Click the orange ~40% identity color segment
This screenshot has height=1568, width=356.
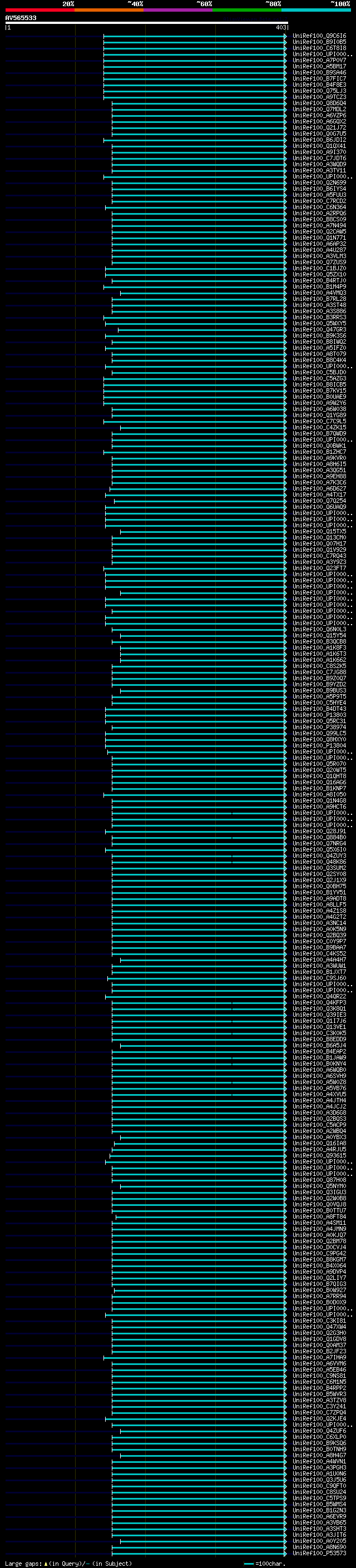point(109,10)
